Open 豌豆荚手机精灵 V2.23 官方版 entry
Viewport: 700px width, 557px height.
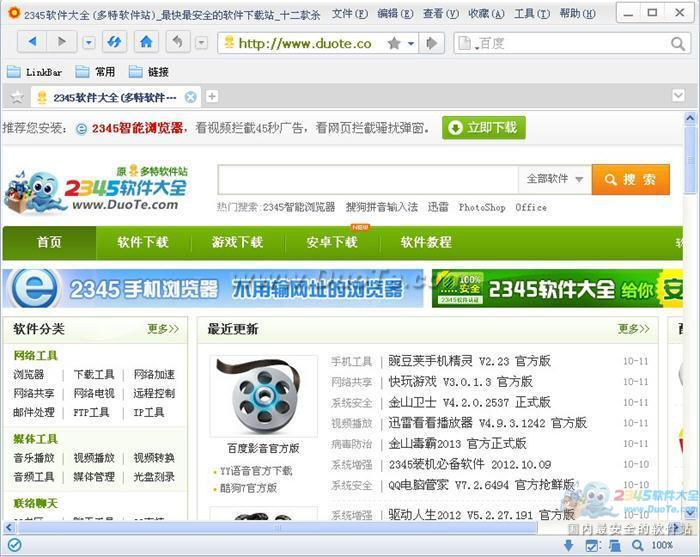[x=469, y=361]
